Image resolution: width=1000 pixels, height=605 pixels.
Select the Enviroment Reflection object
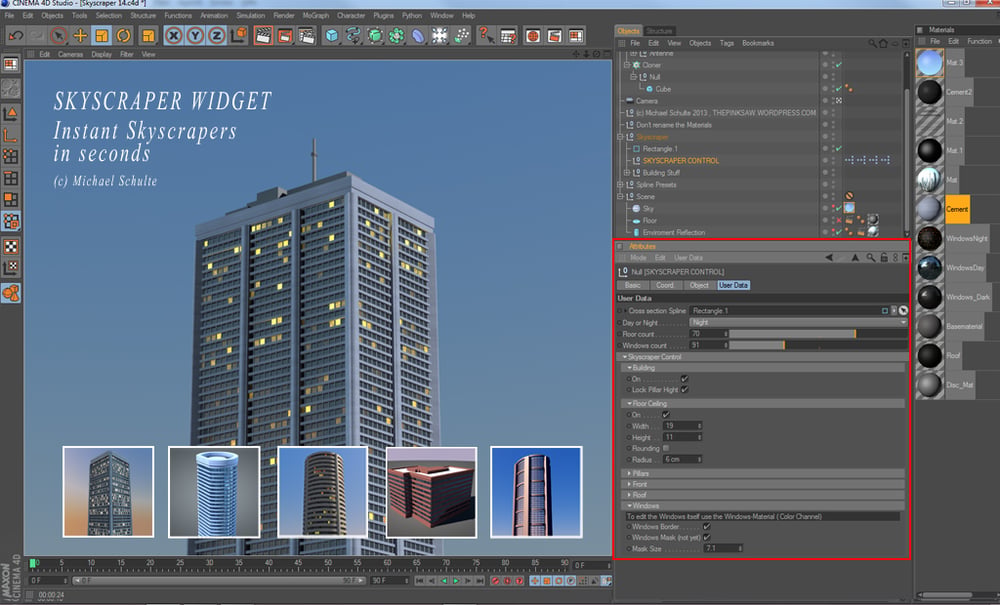(673, 233)
